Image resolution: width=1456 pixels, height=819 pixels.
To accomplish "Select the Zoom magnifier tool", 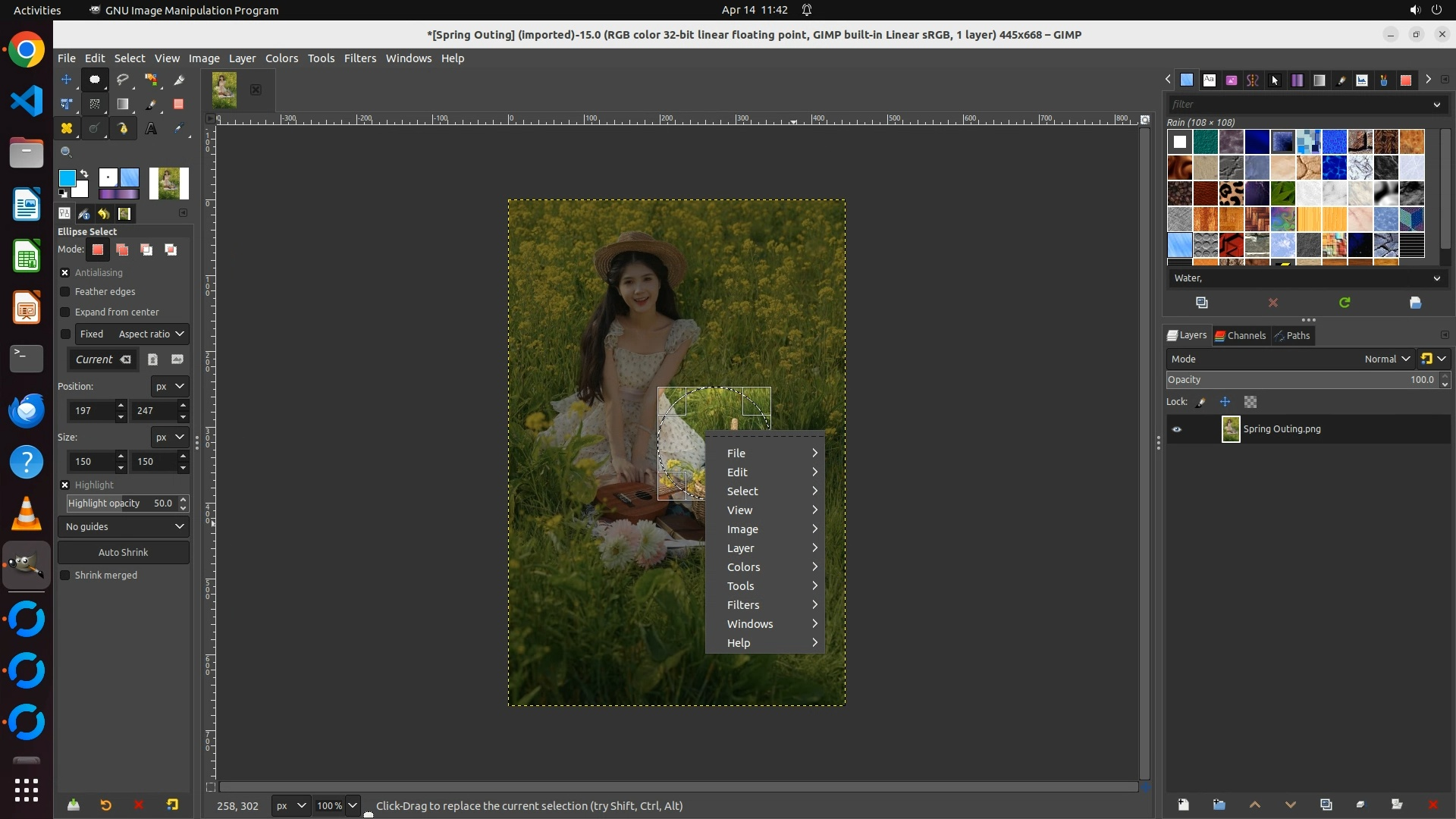I will coord(66,152).
